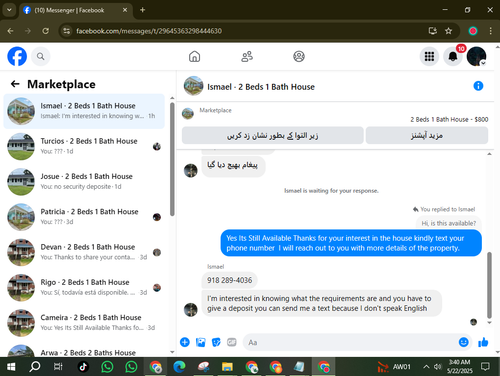Open Facebook search magnifier icon
This screenshot has height=376, width=500.
(x=41, y=56)
